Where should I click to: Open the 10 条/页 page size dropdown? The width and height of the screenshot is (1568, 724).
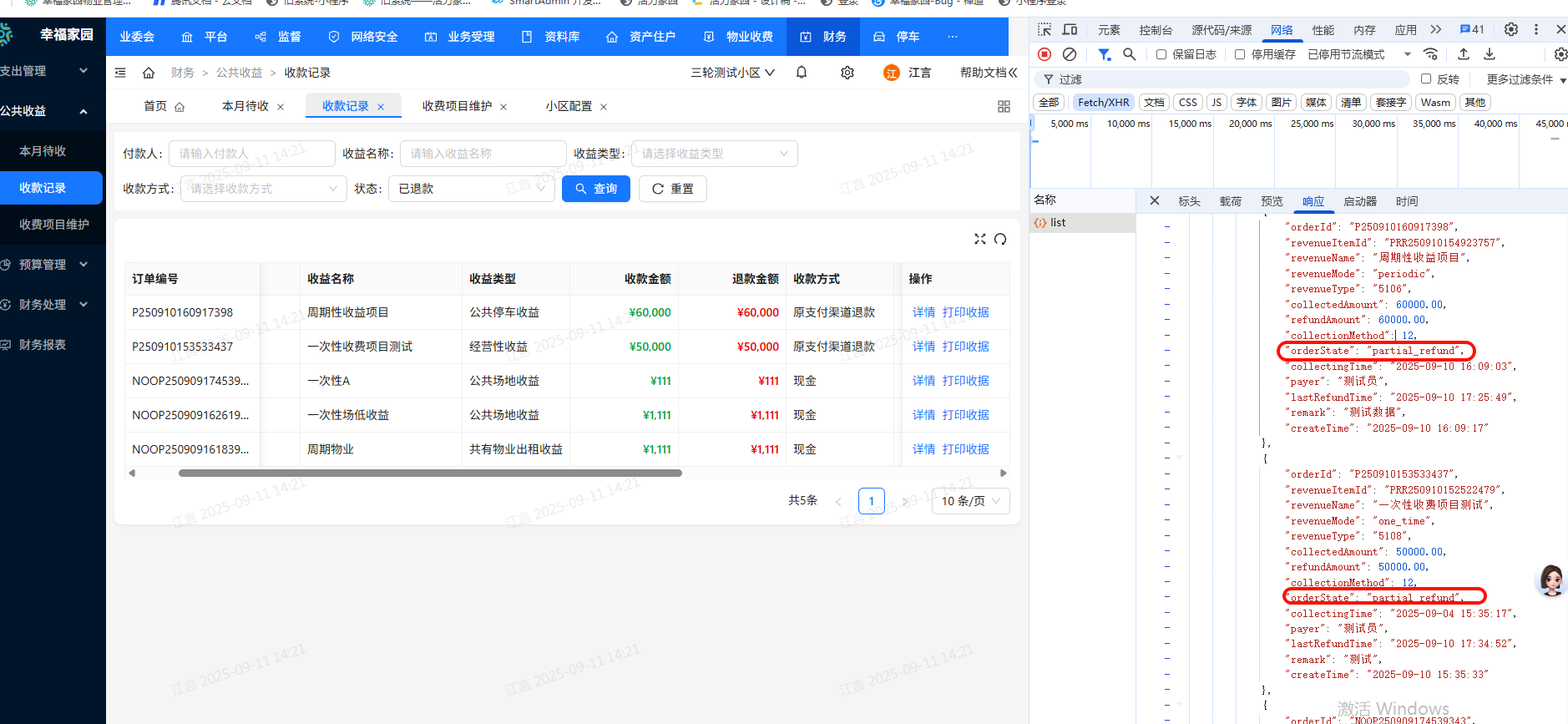coord(970,501)
